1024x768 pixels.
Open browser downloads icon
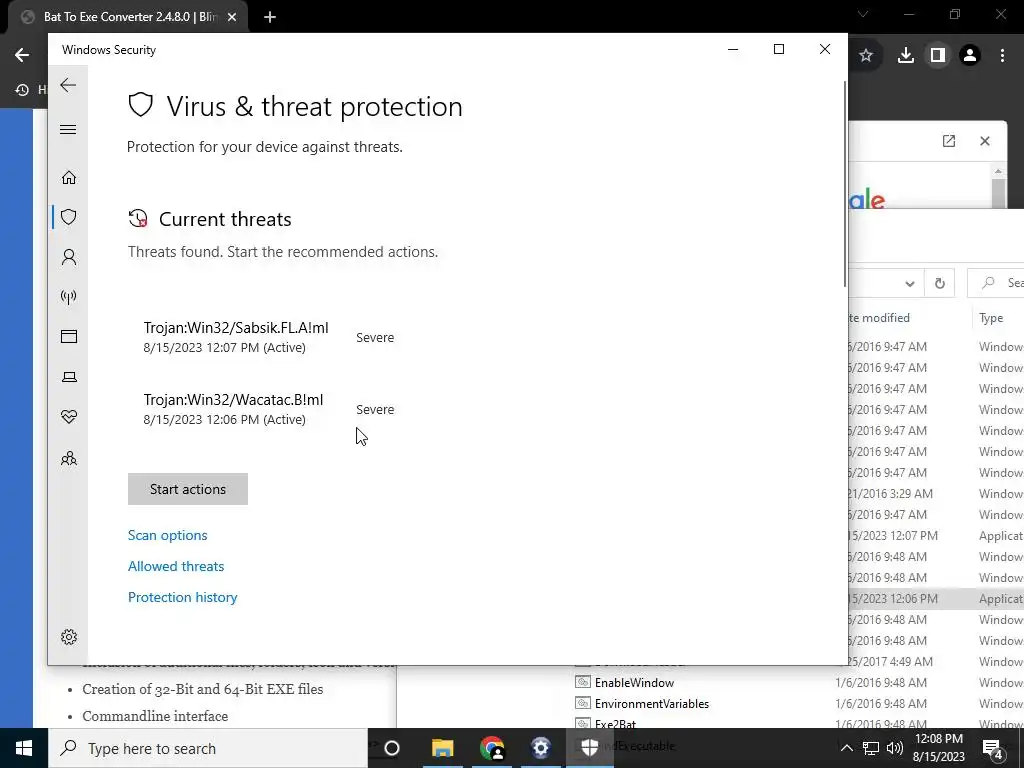[905, 56]
